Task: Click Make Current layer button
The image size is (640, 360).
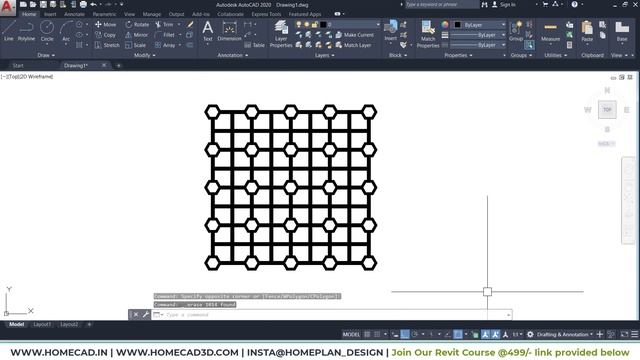Action: (355, 35)
